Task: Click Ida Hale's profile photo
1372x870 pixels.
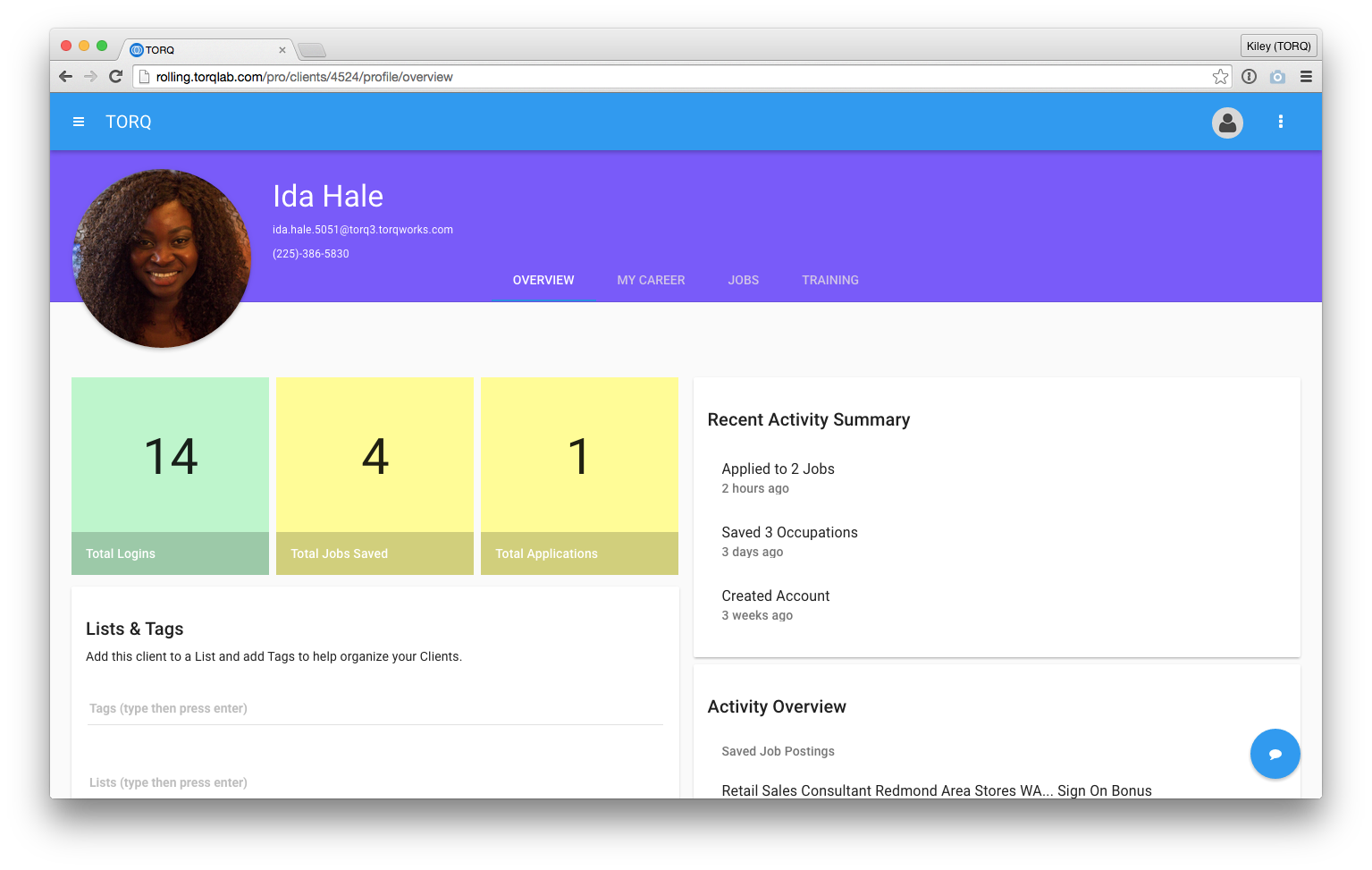Action: pos(162,258)
